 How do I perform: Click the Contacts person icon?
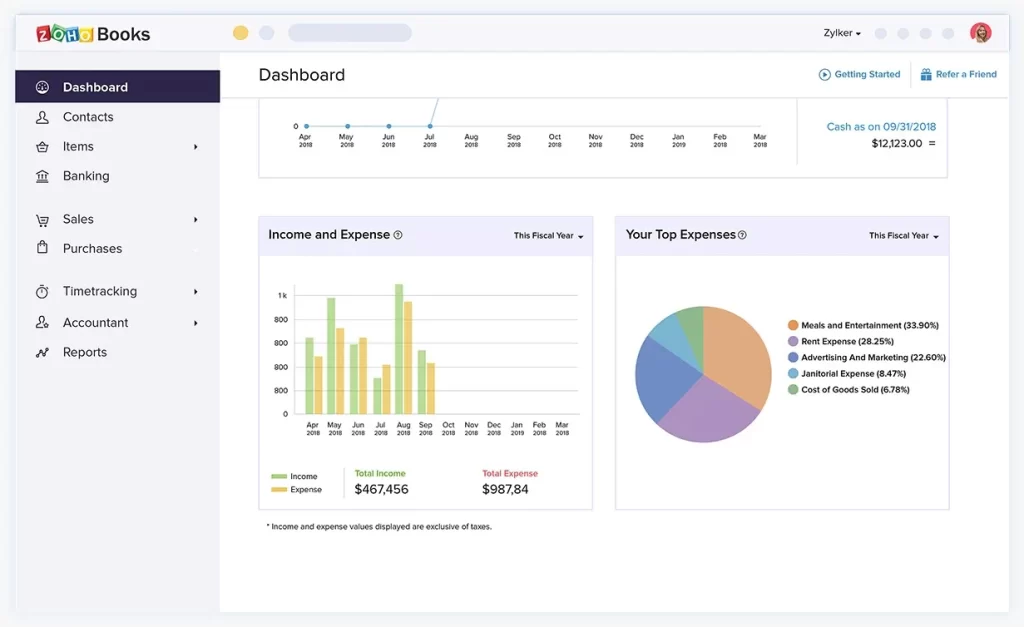pyautogui.click(x=42, y=117)
